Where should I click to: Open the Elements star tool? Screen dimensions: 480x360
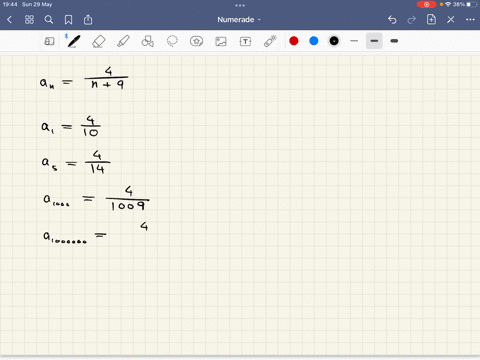coord(196,41)
